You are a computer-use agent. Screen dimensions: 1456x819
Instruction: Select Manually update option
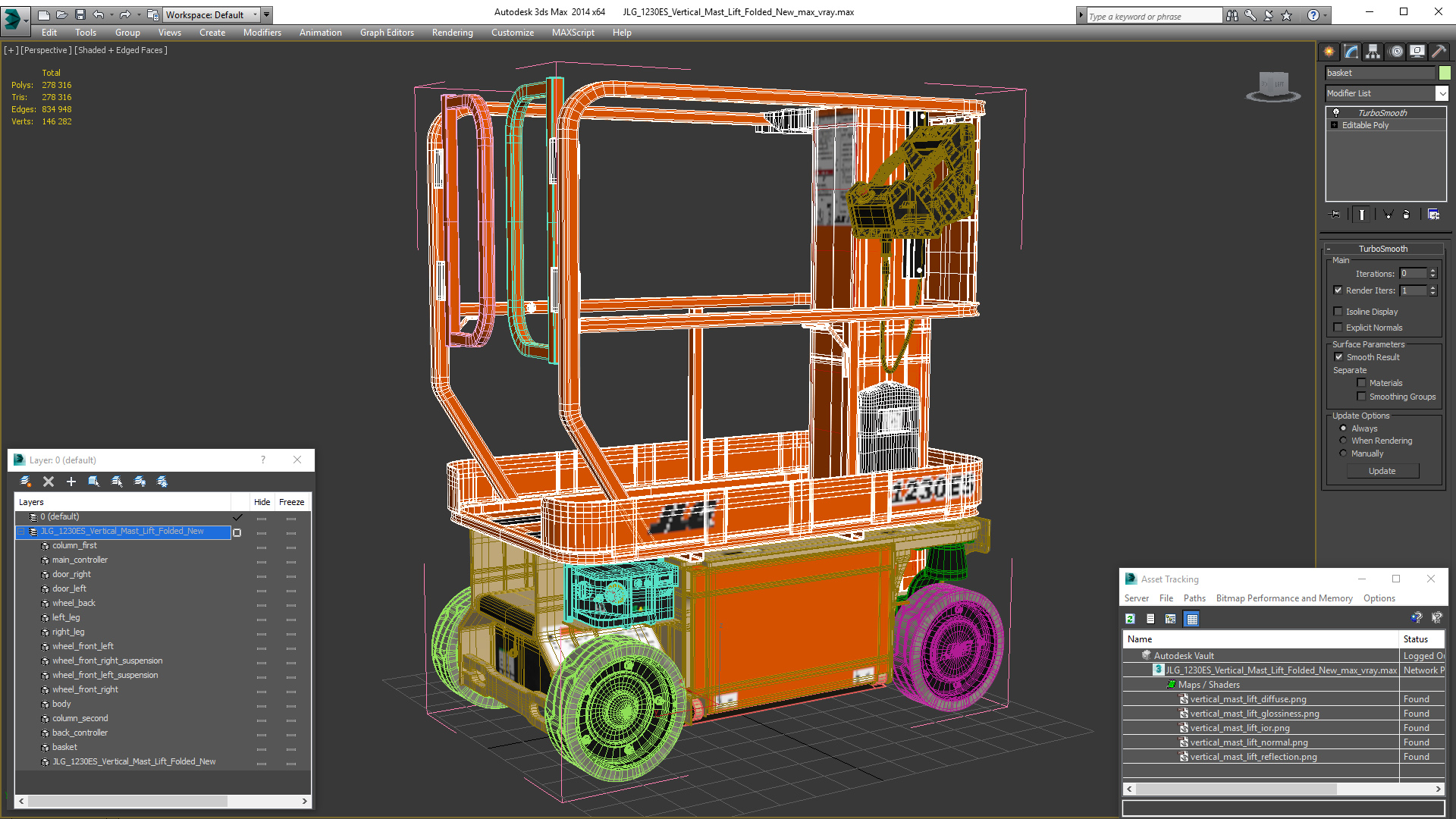point(1344,453)
